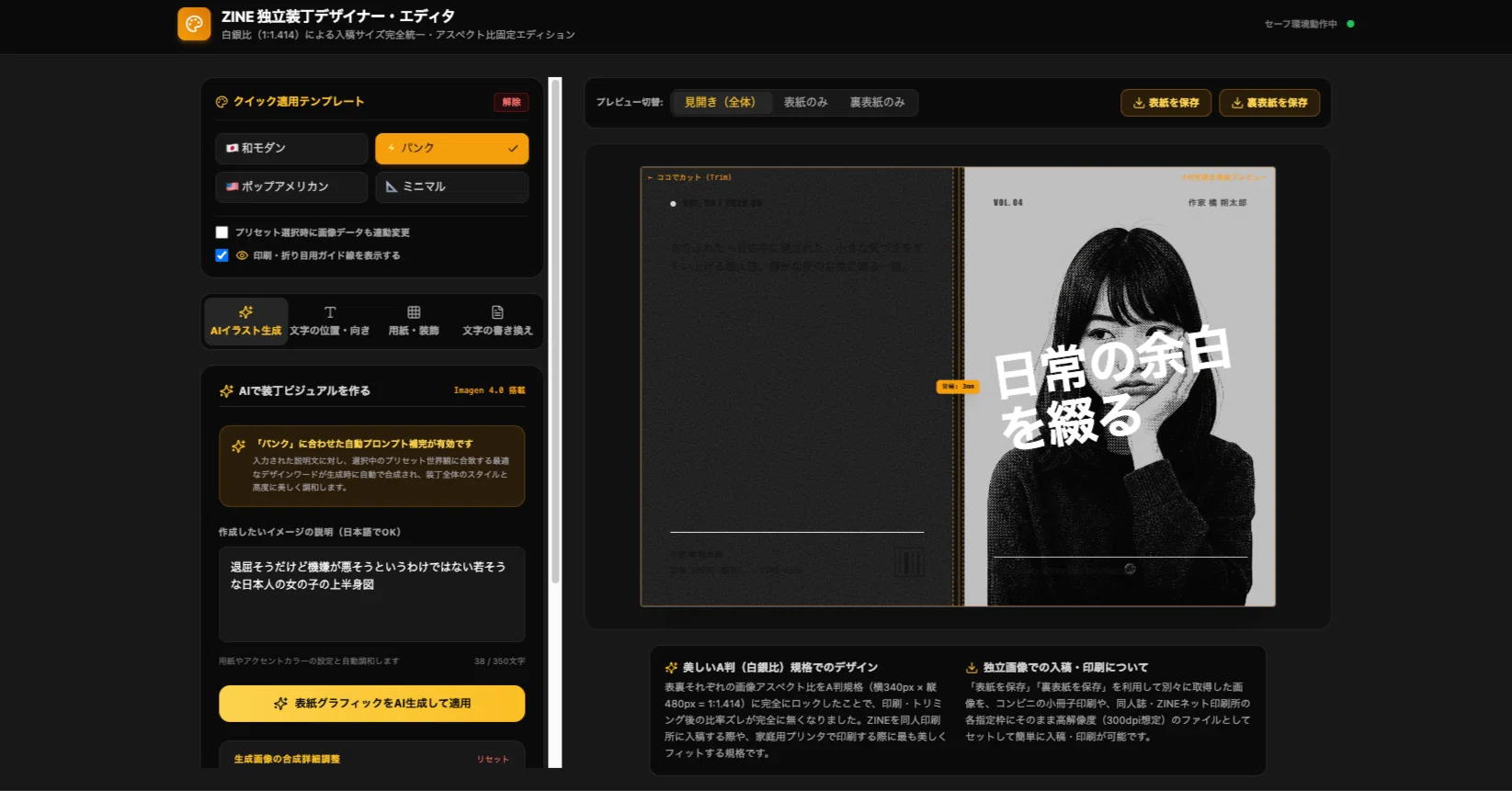Image resolution: width=1512 pixels, height=791 pixels.
Task: Switch preview to 表紙のみ
Action: [805, 102]
